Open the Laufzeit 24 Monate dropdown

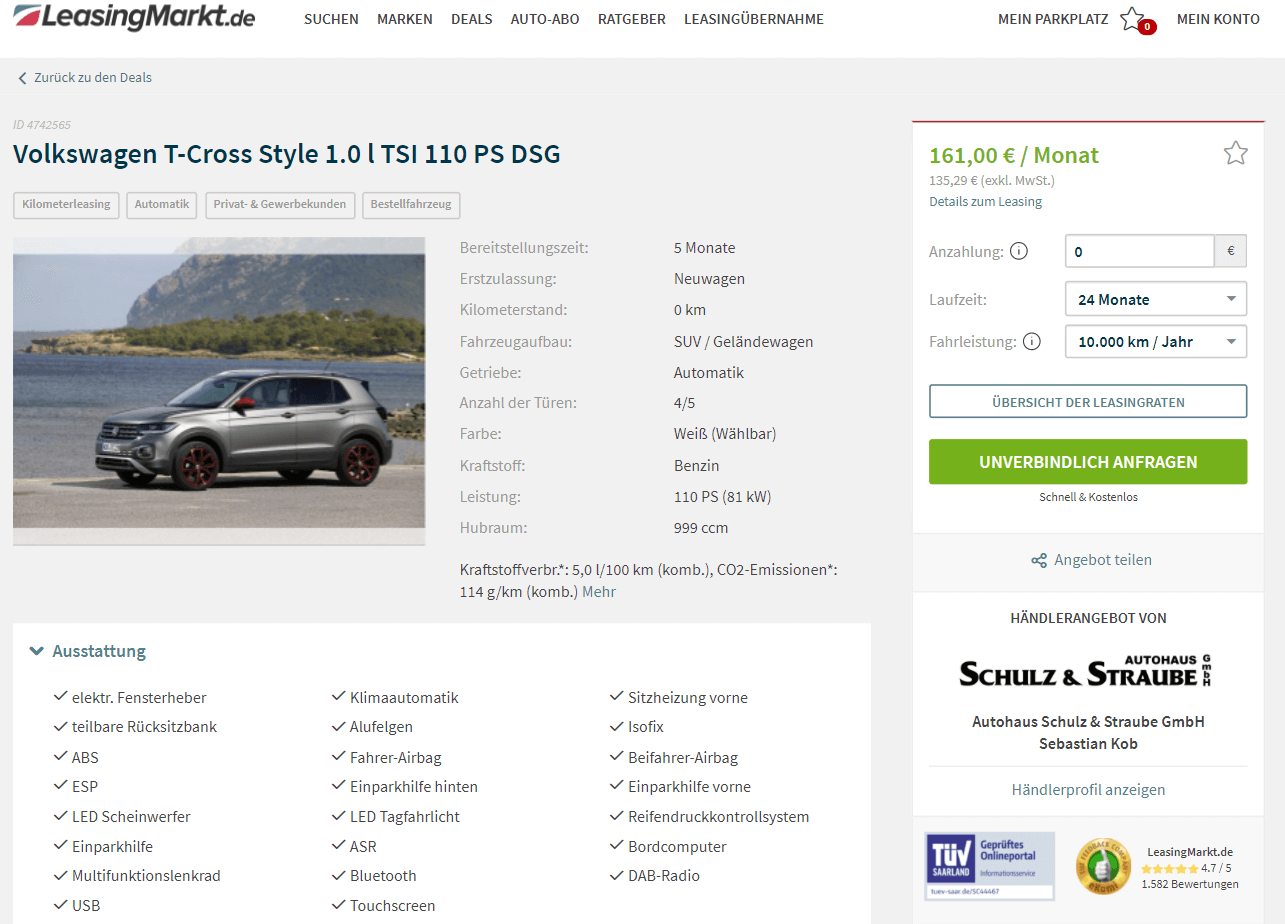(x=1156, y=299)
